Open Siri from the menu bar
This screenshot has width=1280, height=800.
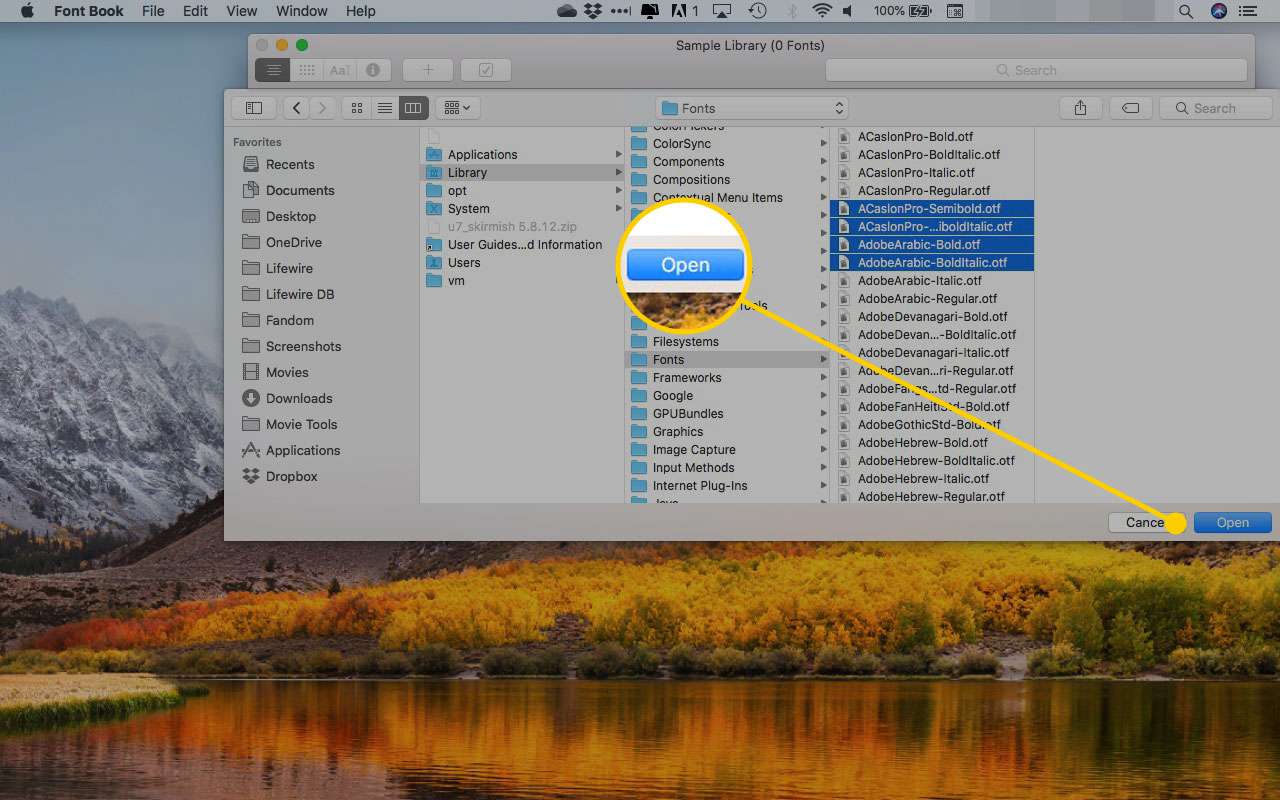(x=1219, y=11)
